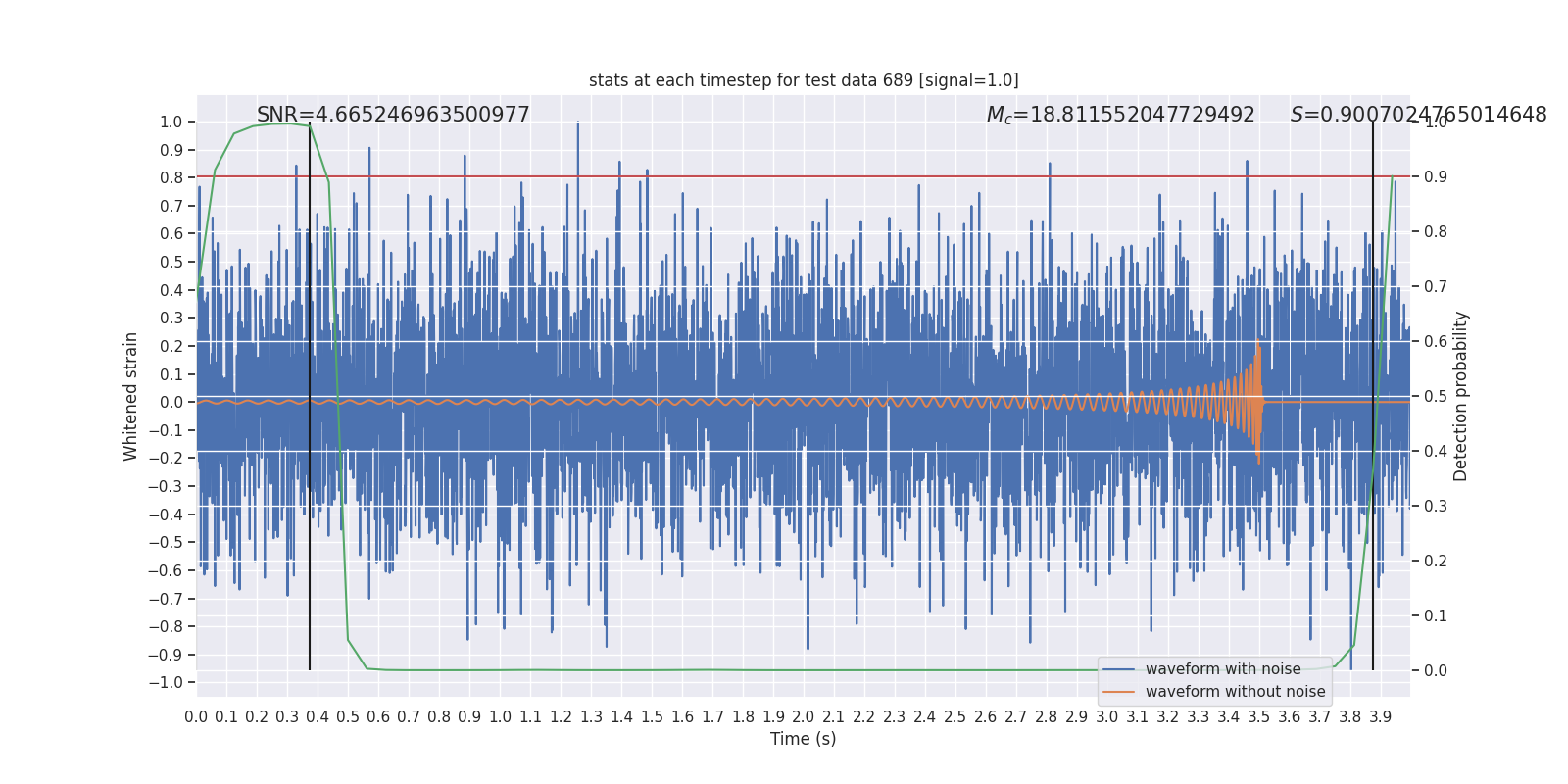Viewport: 1568px width, 784px height.
Task: Click the 1.5 tick label on Time axis
Action: click(x=652, y=716)
